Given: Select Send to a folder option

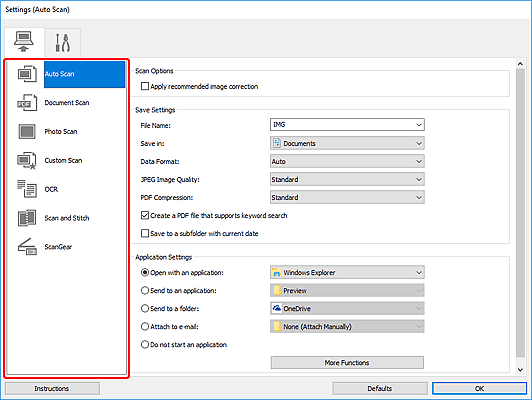Looking at the screenshot, I should point(145,308).
